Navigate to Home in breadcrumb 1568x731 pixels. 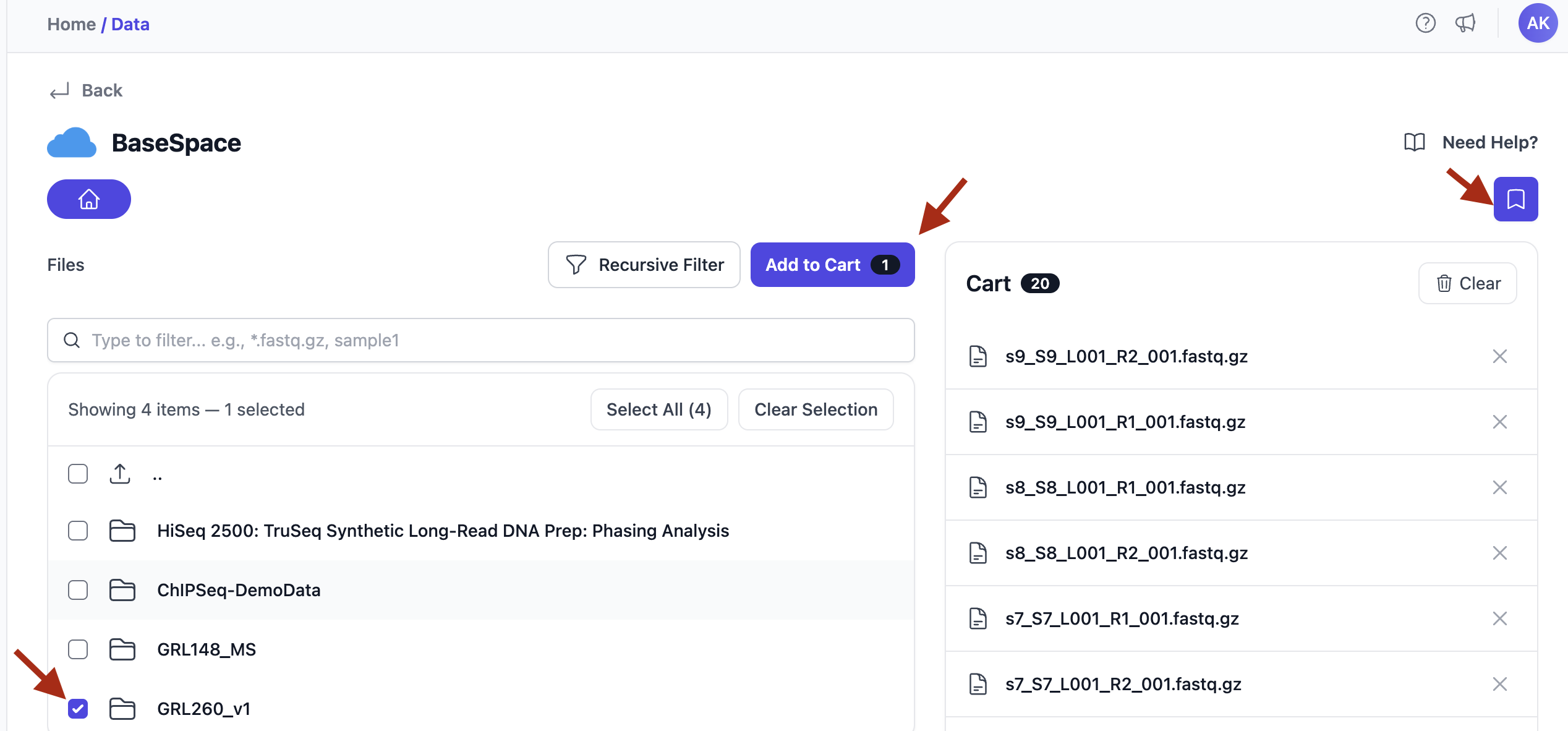pos(71,24)
